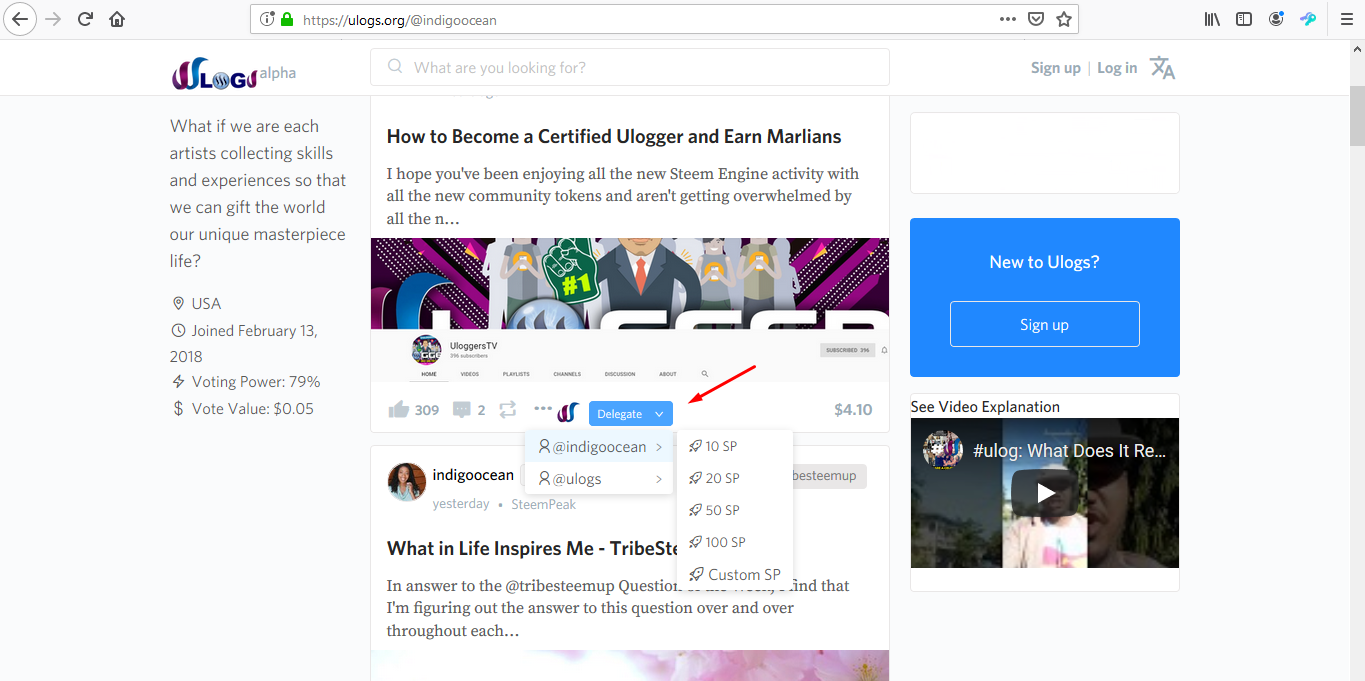Click the green padlock site security icon
1365x681 pixels.
[x=288, y=19]
